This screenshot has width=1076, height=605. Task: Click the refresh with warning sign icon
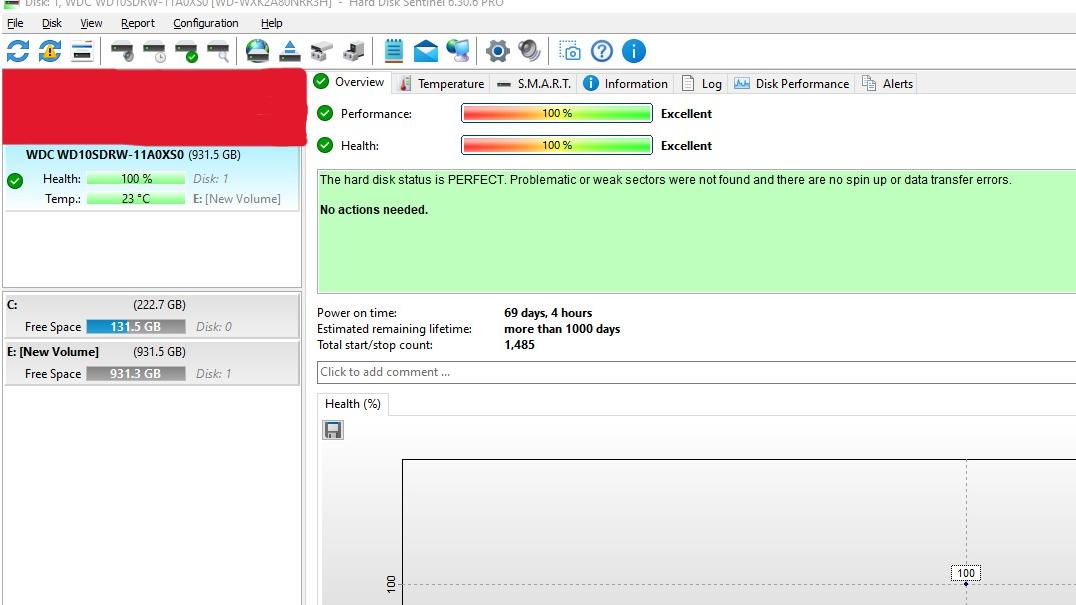point(50,51)
